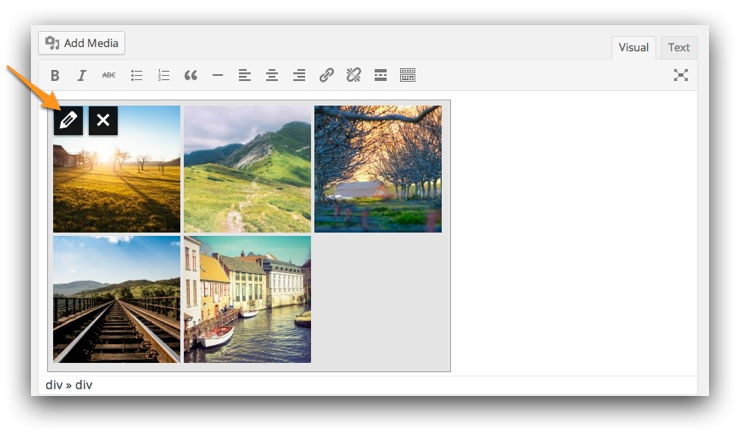The height and width of the screenshot is (435, 739).
Task: Switch to the Text editor tab
Action: click(679, 47)
